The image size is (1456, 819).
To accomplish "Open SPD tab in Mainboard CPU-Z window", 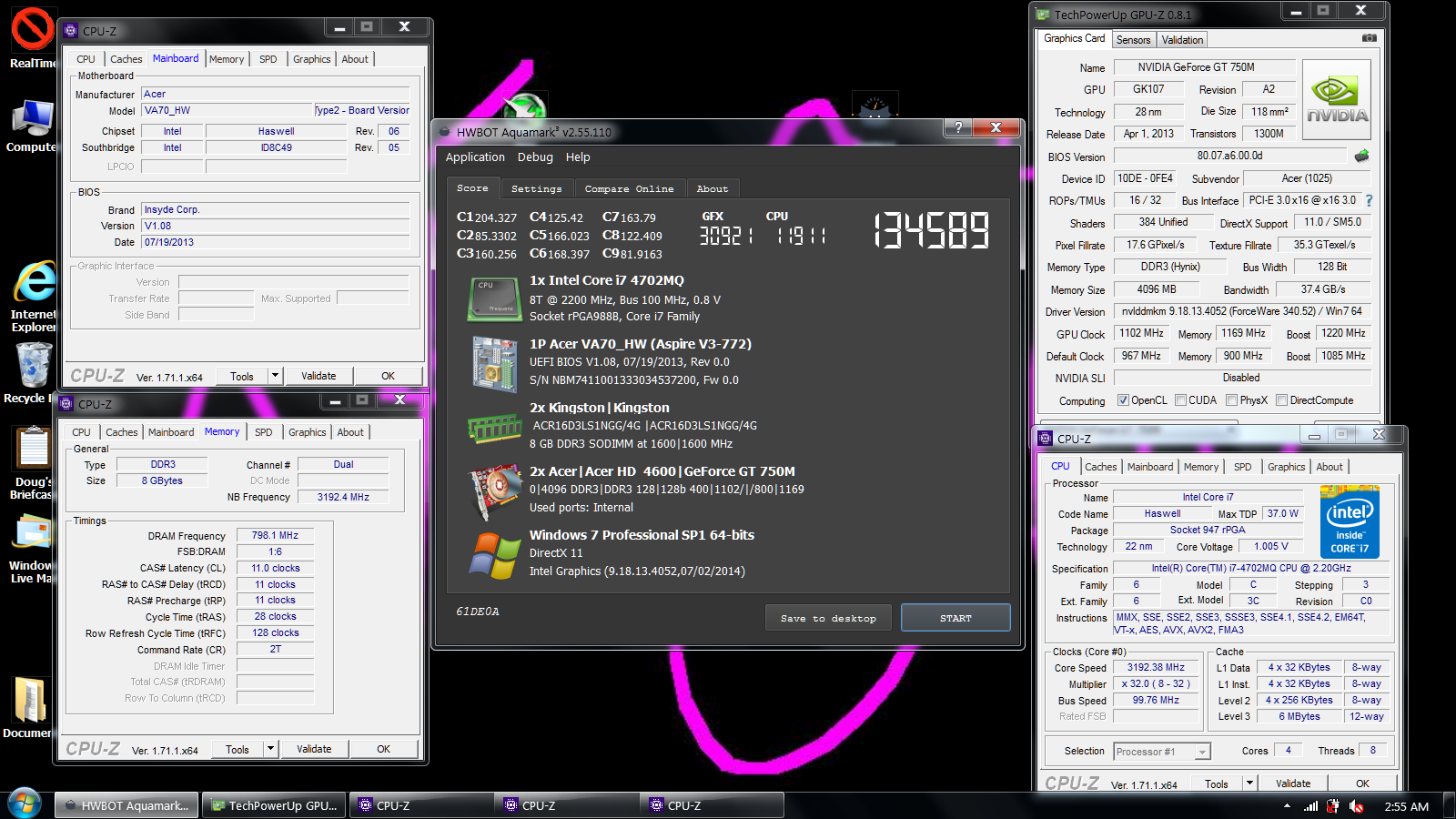I will point(268,59).
